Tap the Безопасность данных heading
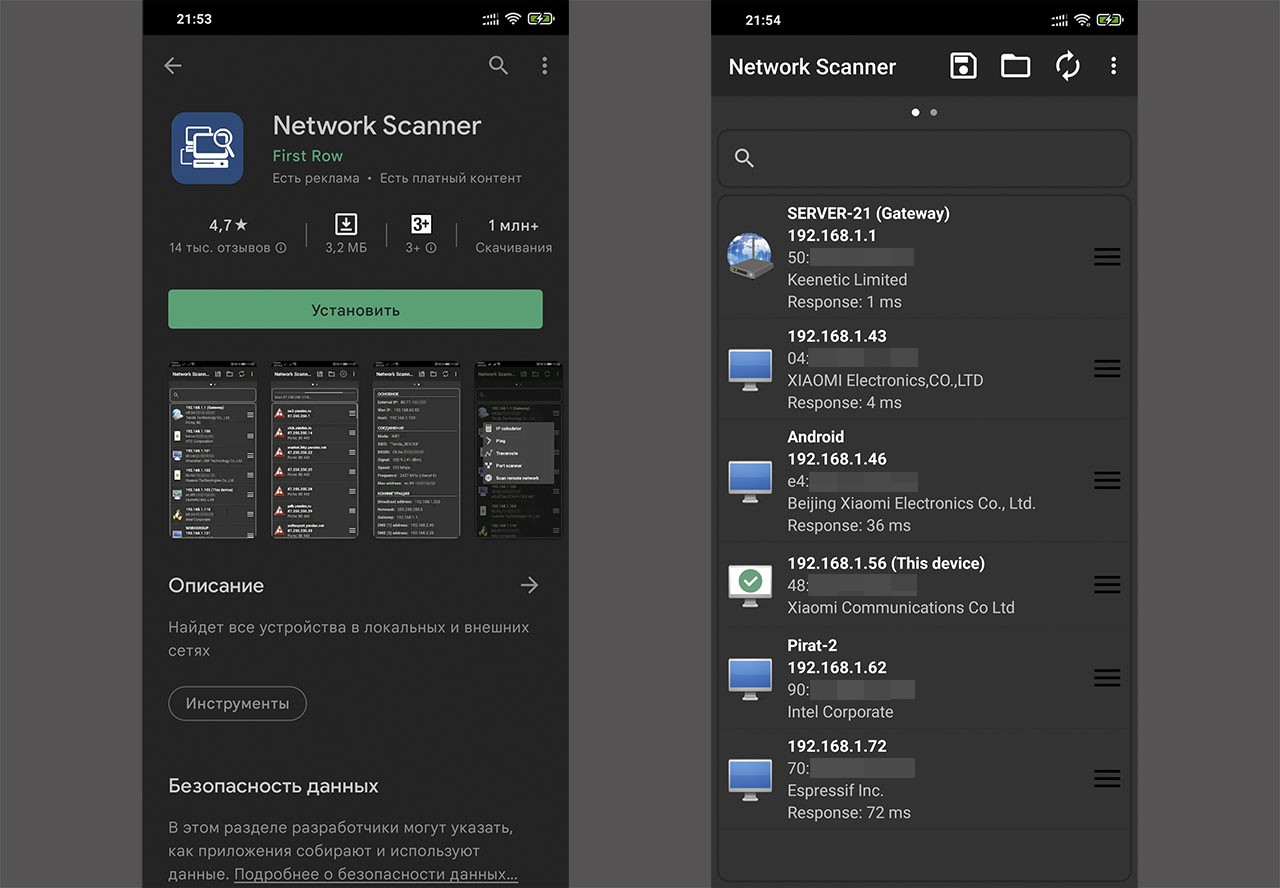This screenshot has width=1280, height=888. pyautogui.click(x=273, y=786)
